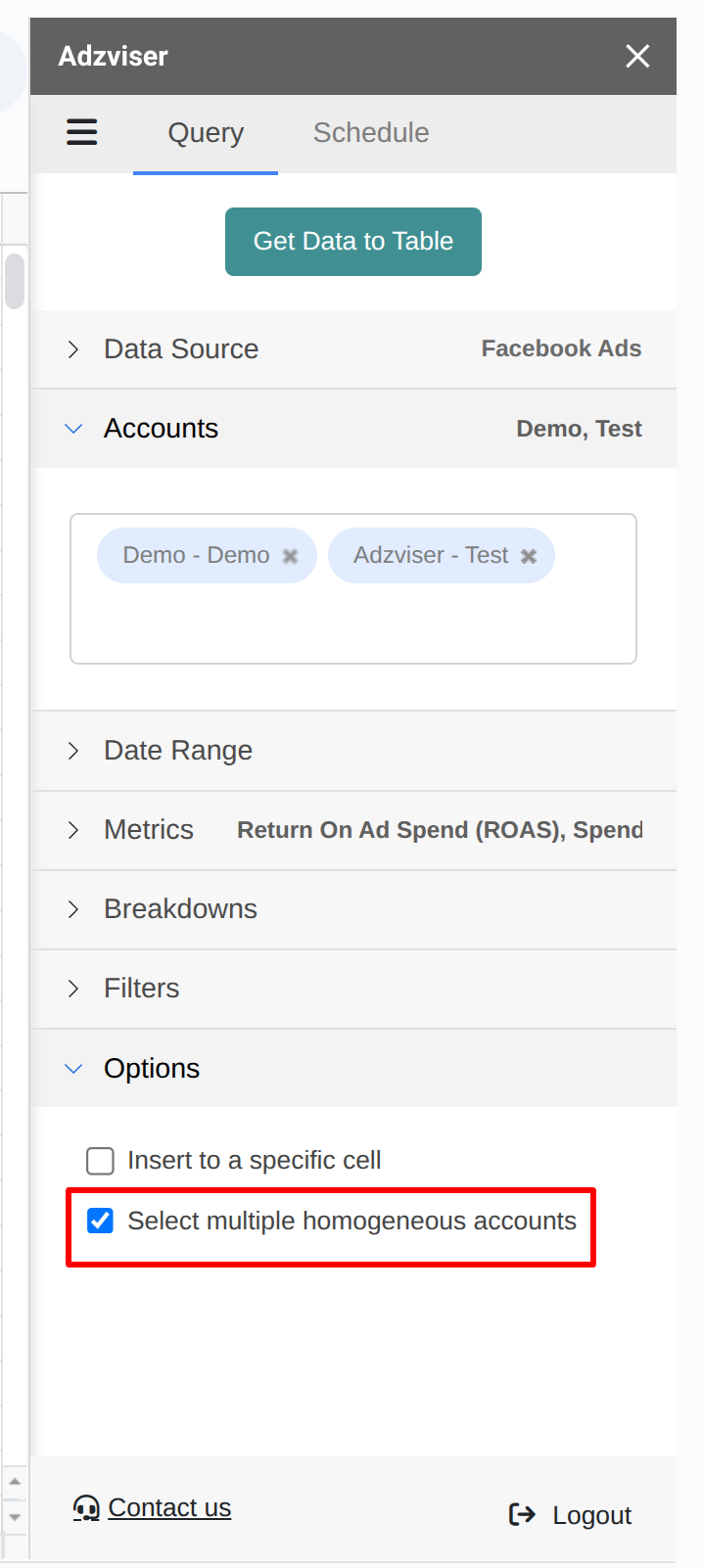Switch to the Query tab
Image resolution: width=703 pixels, height=1568 pixels.
(x=206, y=133)
